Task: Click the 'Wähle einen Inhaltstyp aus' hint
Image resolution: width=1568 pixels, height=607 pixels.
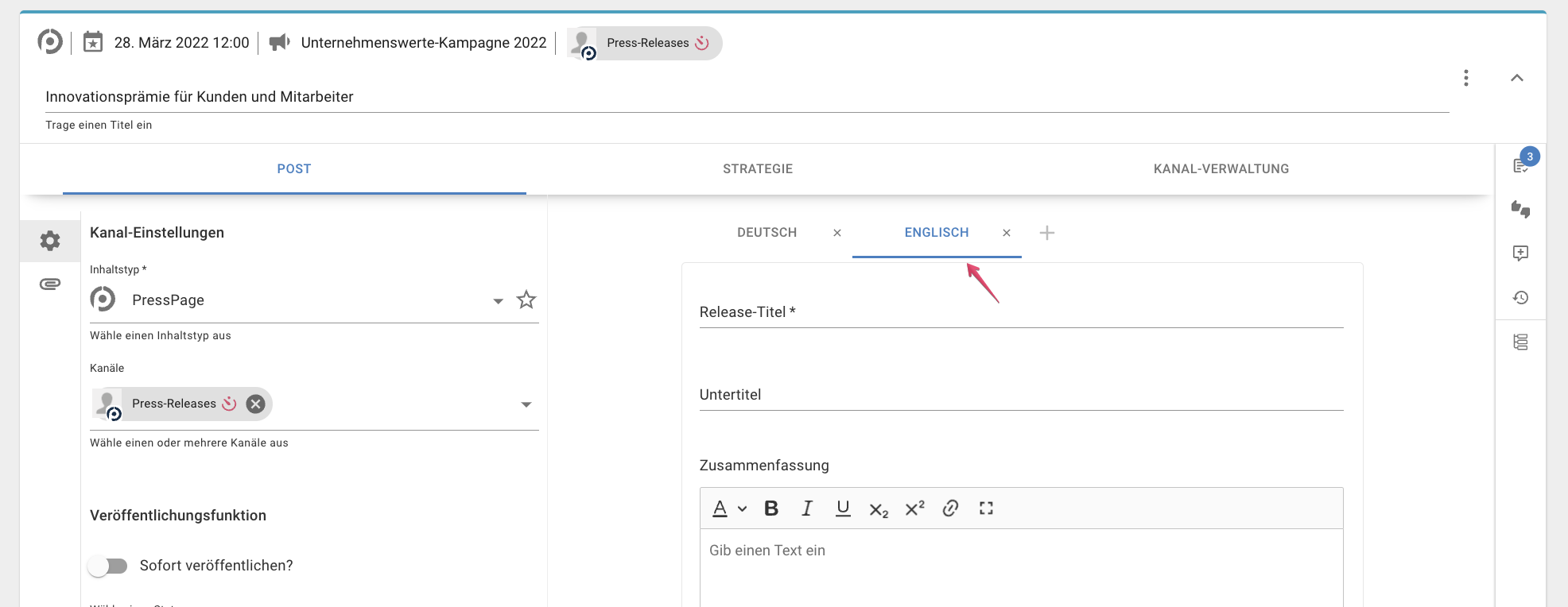Action: click(x=161, y=335)
